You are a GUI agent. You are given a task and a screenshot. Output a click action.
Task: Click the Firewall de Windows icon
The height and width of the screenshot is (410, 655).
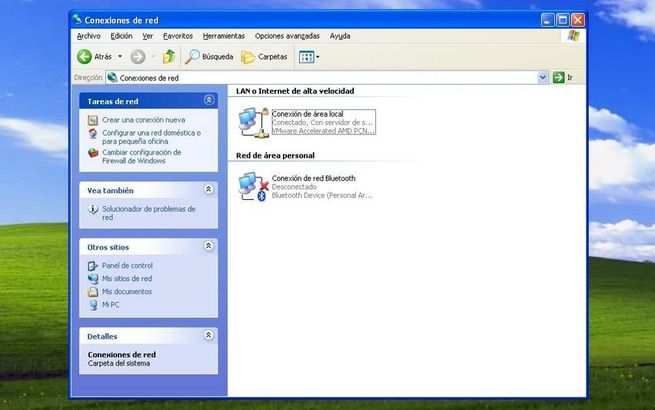(93, 153)
